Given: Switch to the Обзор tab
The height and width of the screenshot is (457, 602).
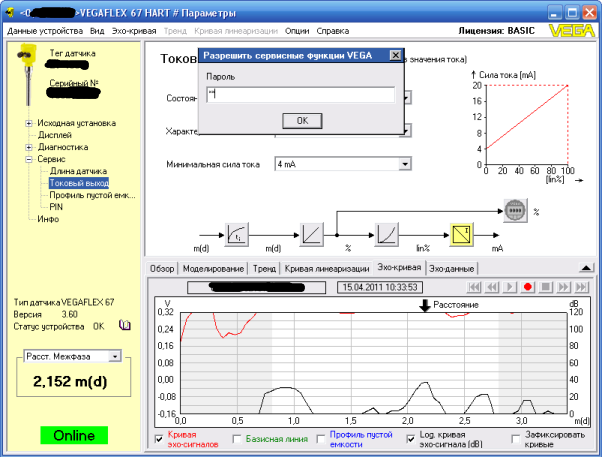Looking at the screenshot, I should (x=162, y=269).
